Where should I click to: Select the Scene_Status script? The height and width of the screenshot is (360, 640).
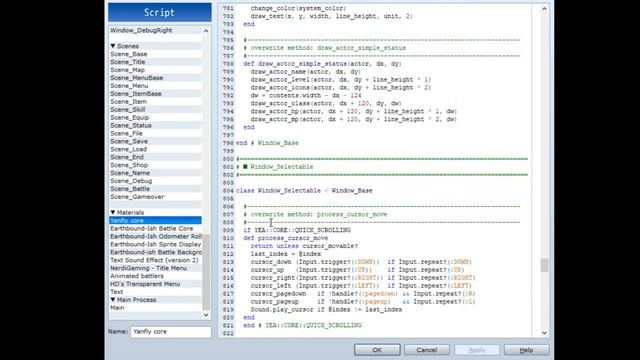click(156, 125)
